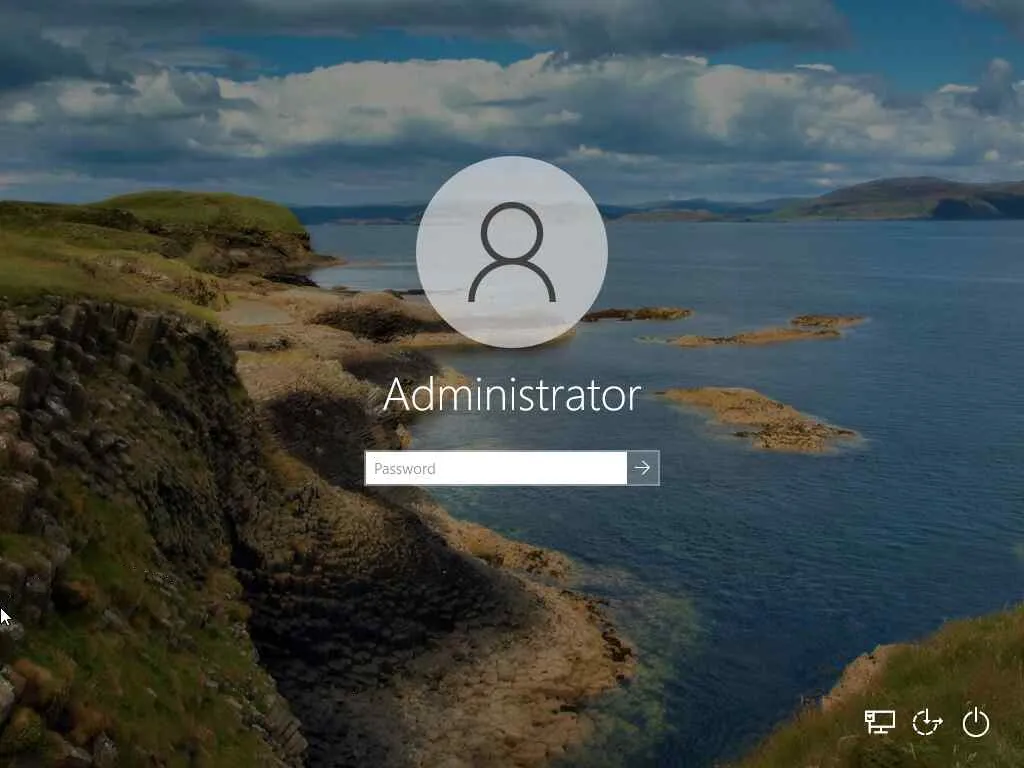This screenshot has height=768, width=1024.
Task: Open the Ease of Access icon
Action: [927, 722]
